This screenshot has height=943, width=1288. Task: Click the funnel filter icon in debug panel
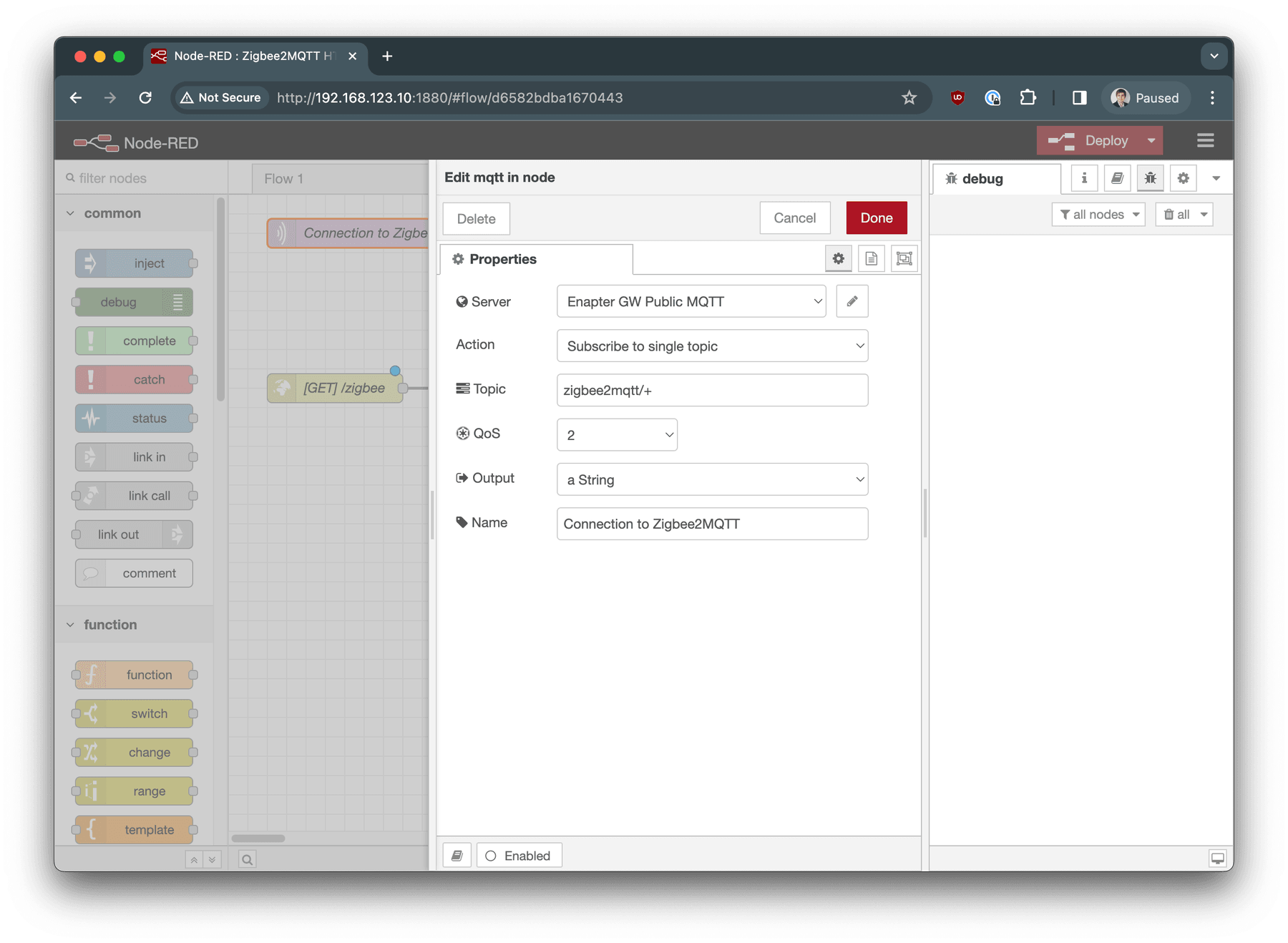tap(1064, 214)
